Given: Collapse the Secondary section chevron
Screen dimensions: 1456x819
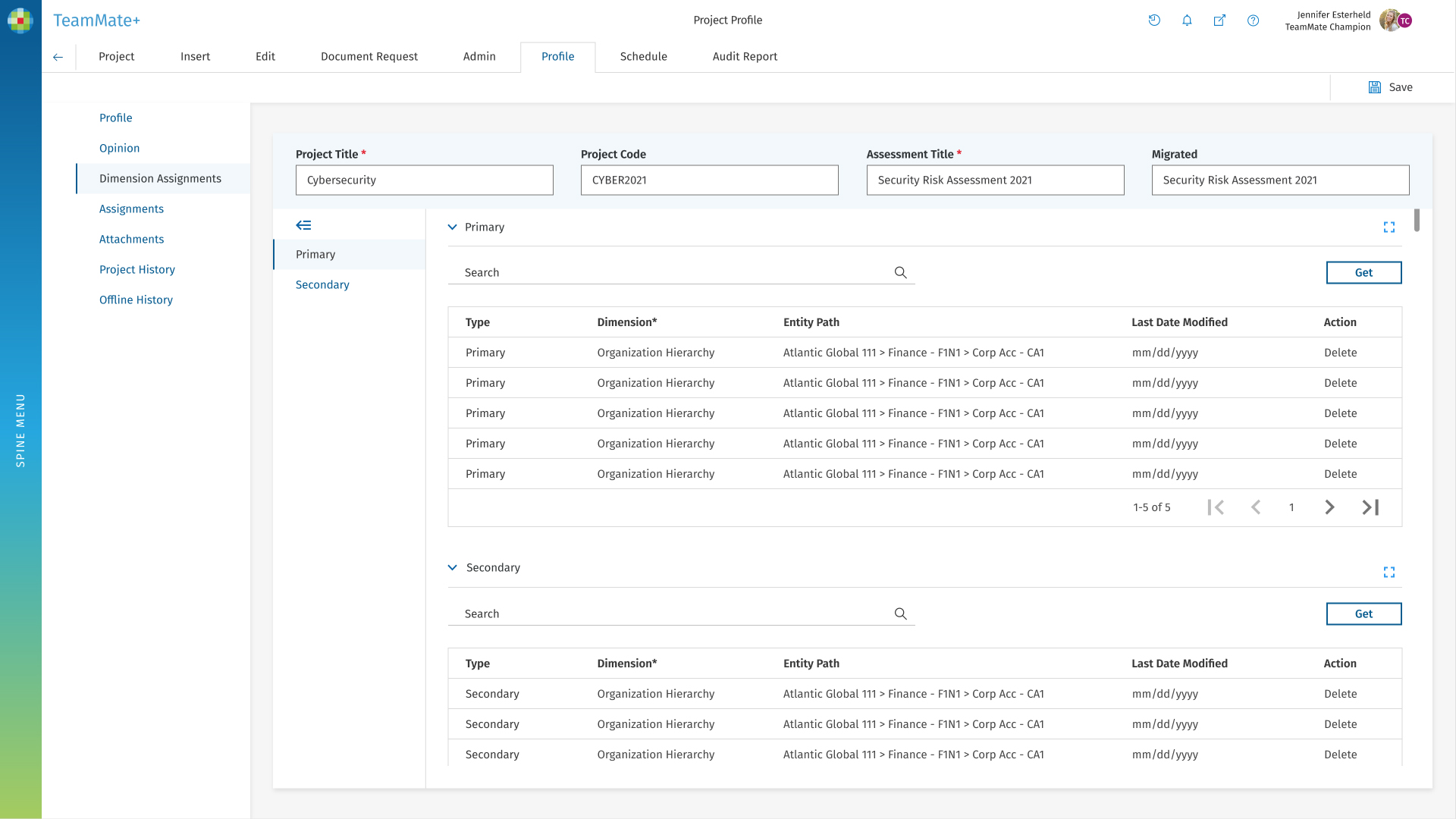Looking at the screenshot, I should pos(453,567).
